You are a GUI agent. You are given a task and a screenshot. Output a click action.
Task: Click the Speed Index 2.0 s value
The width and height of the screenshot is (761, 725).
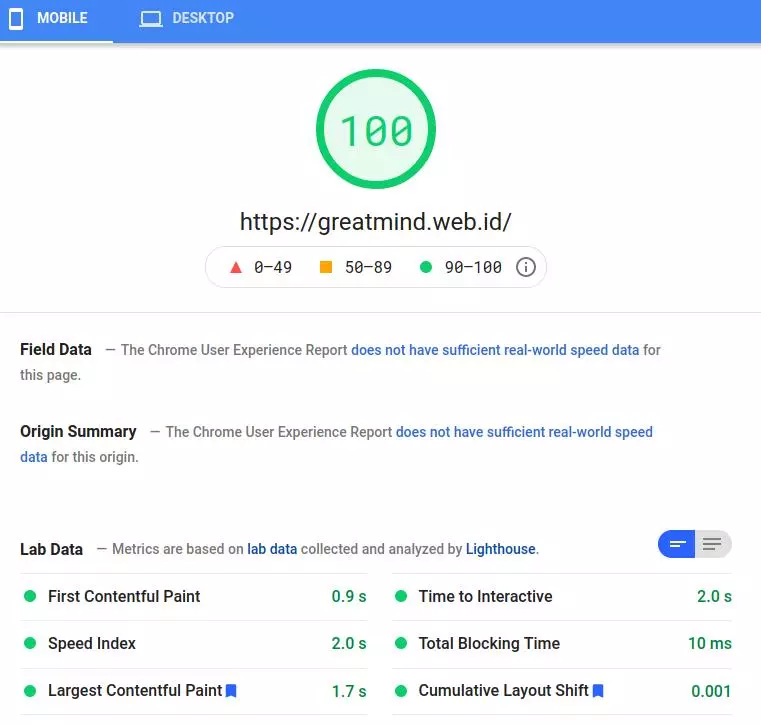coord(349,643)
